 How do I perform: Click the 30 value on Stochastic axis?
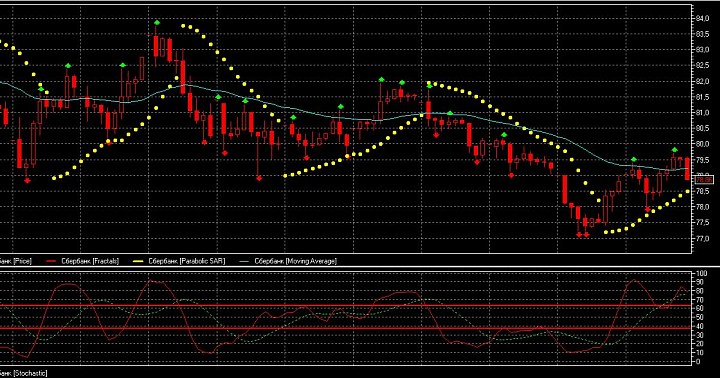[700, 335]
